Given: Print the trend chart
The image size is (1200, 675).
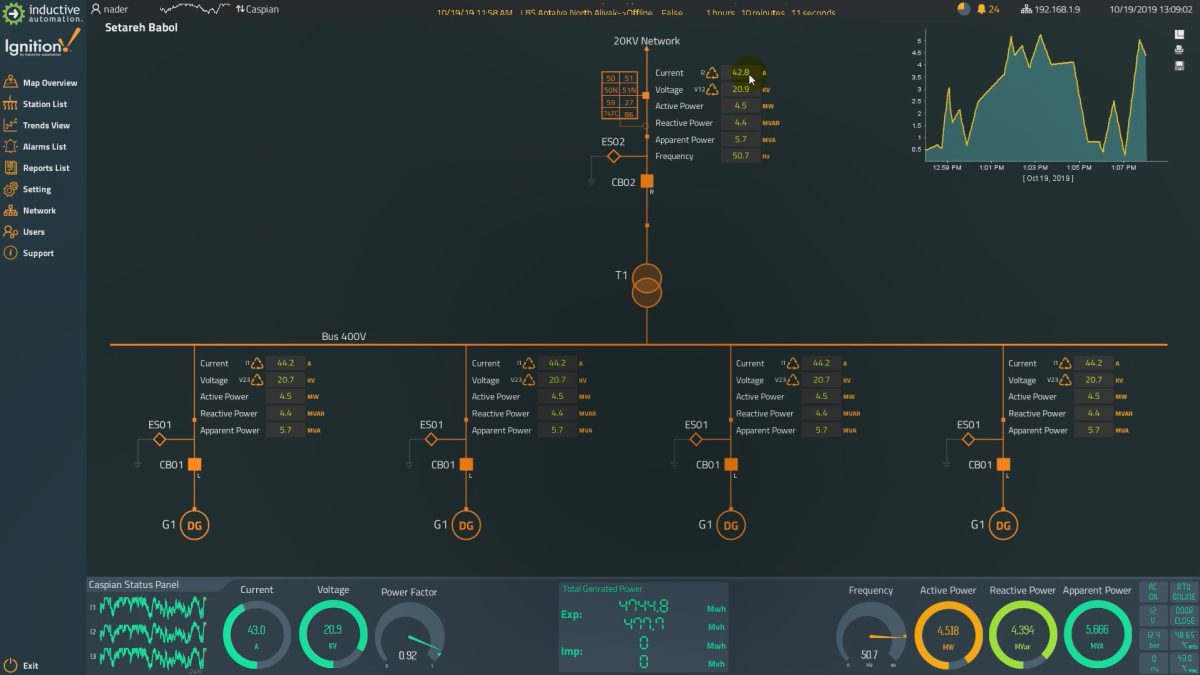Looking at the screenshot, I should click(1179, 50).
